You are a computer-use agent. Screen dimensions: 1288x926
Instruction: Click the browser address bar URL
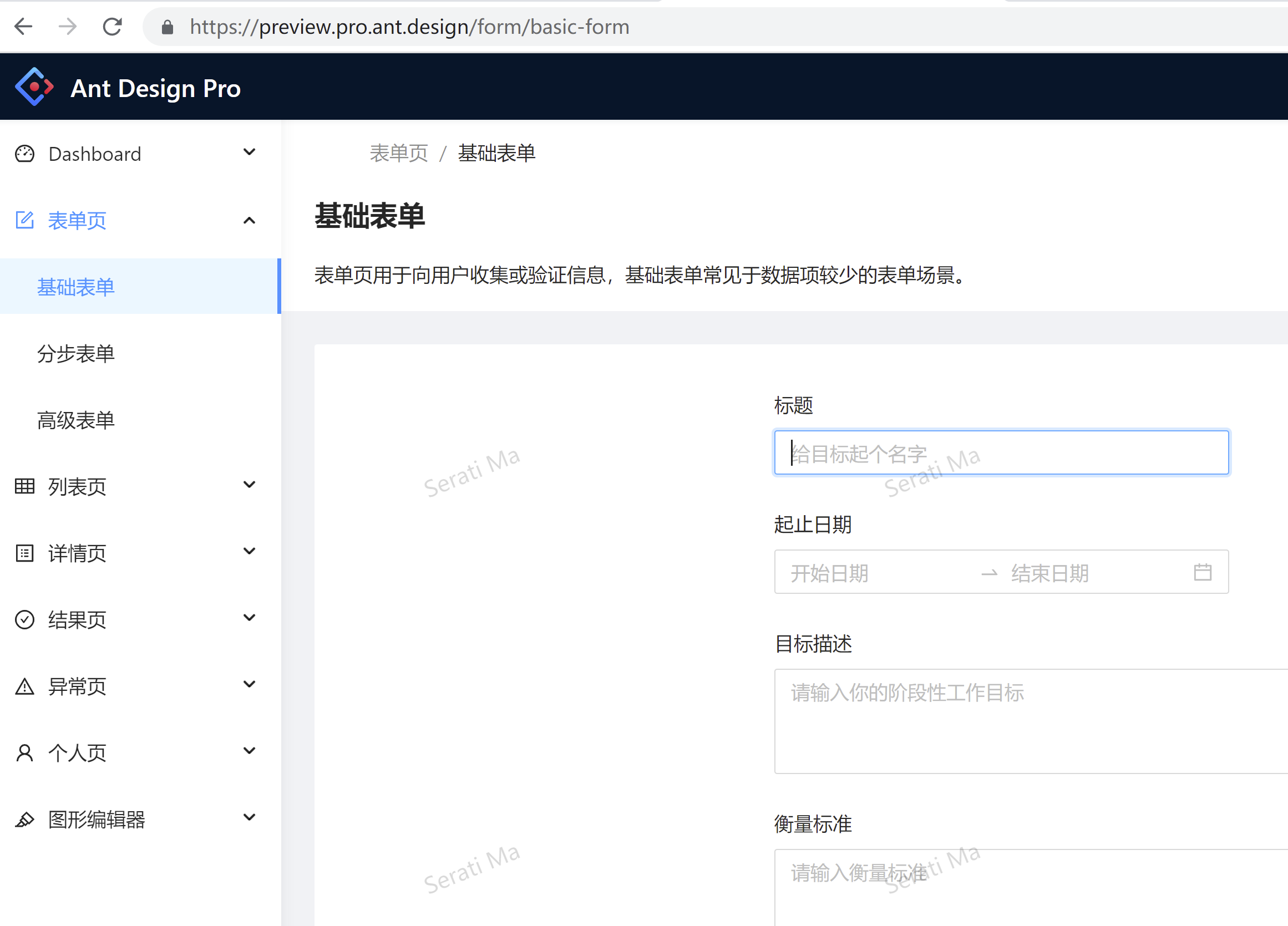pyautogui.click(x=409, y=27)
